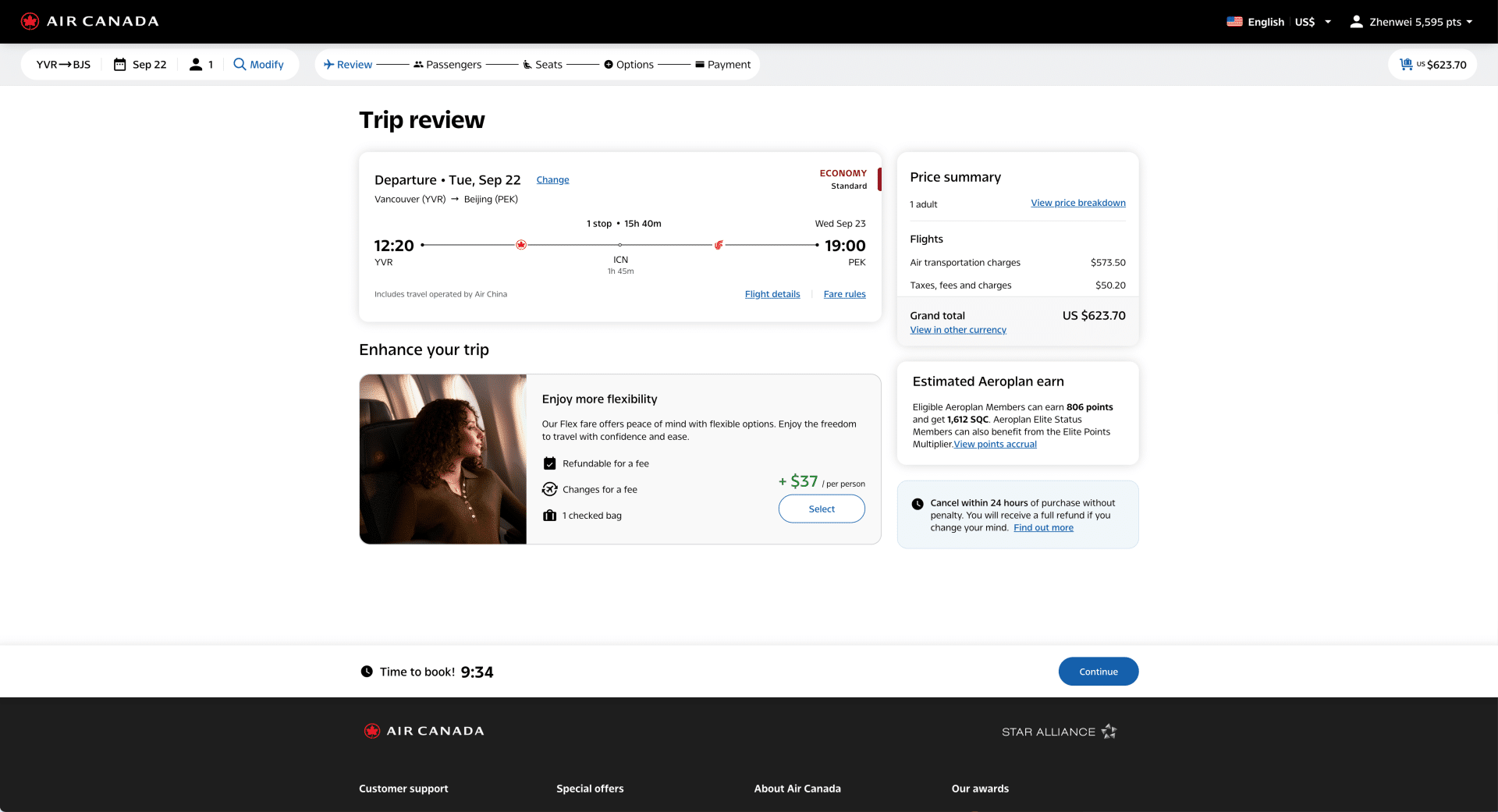Click the Special offers footer heading
Screen dimensions: 1498x812
tap(590, 789)
